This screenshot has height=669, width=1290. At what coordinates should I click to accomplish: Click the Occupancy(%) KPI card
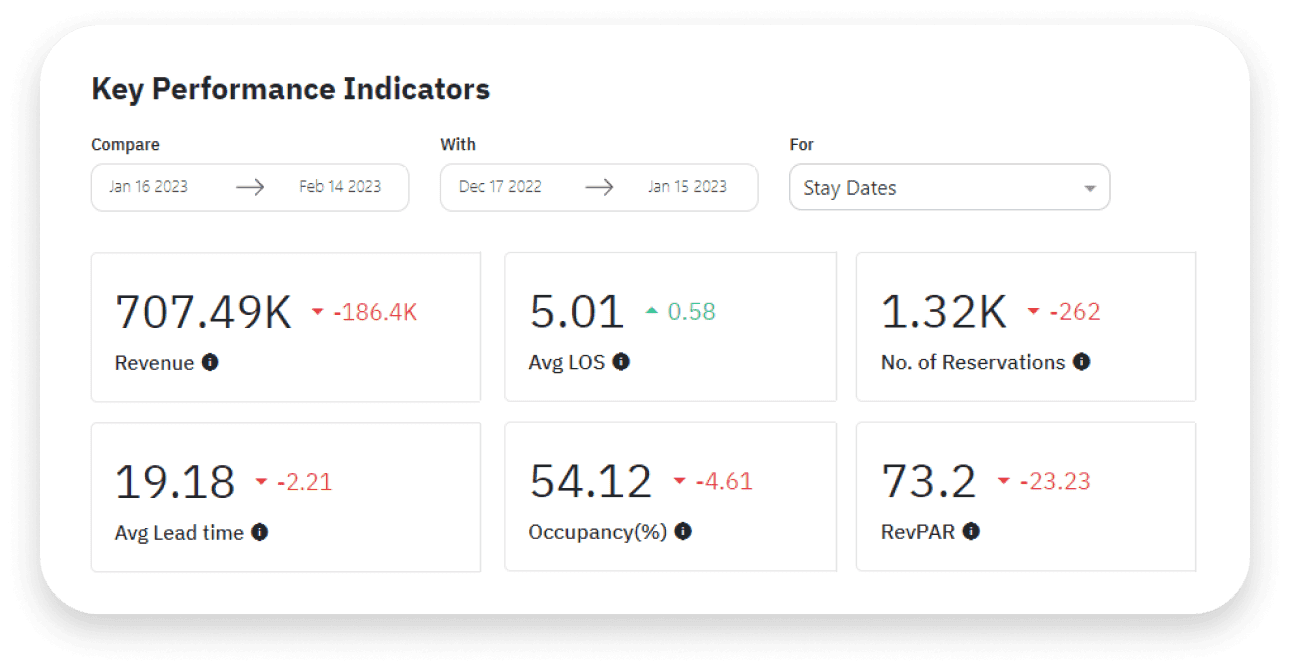pos(670,496)
